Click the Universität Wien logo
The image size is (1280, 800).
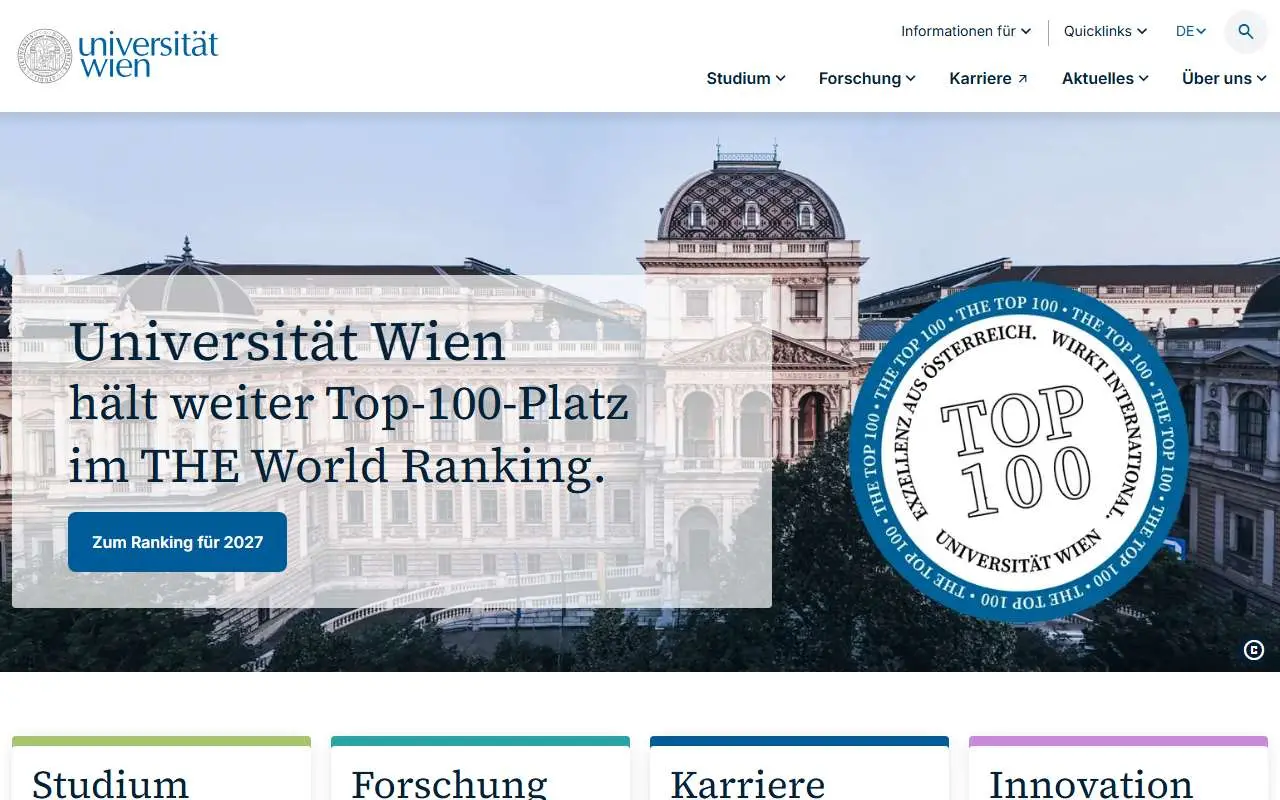(118, 55)
